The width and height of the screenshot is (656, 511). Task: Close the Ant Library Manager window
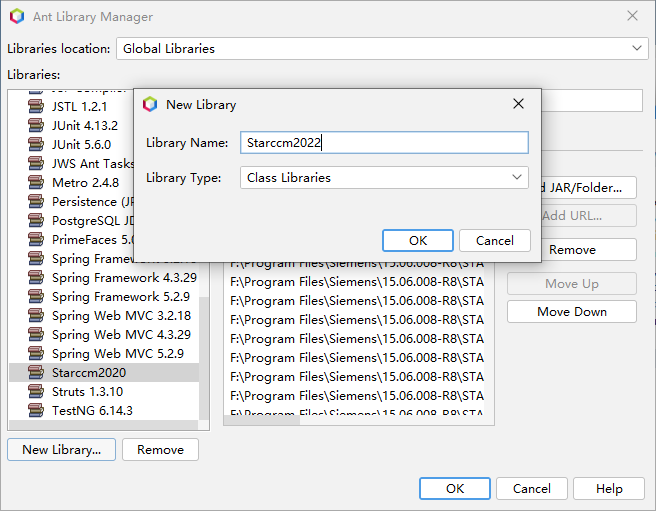point(632,16)
